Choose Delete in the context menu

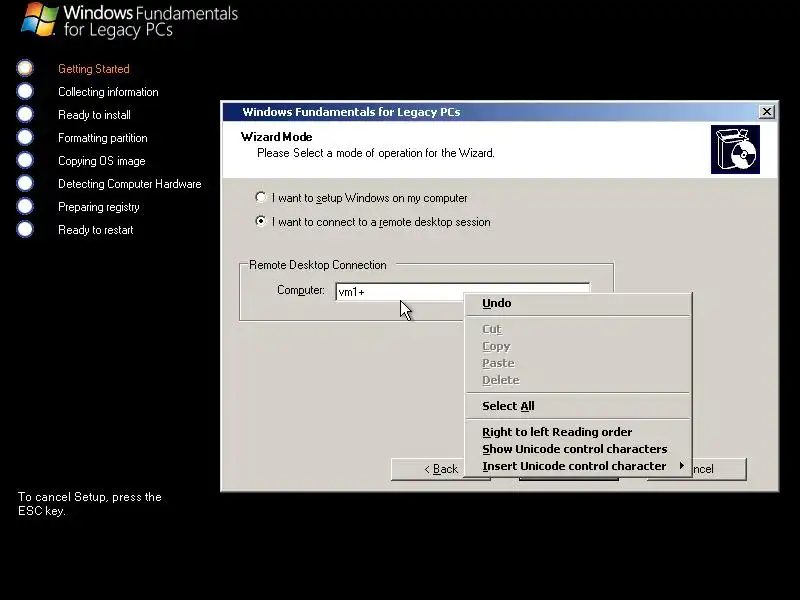(578, 380)
